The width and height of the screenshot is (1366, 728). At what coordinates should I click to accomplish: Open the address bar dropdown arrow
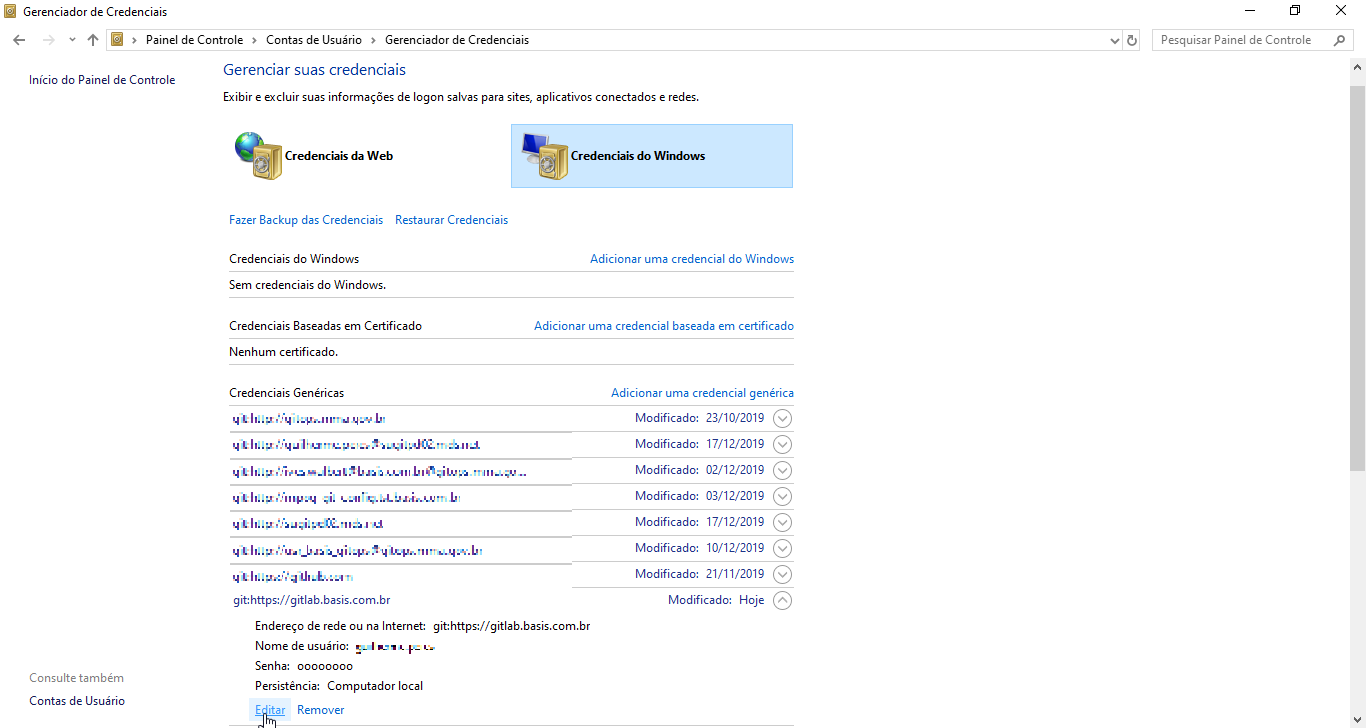pos(1113,40)
